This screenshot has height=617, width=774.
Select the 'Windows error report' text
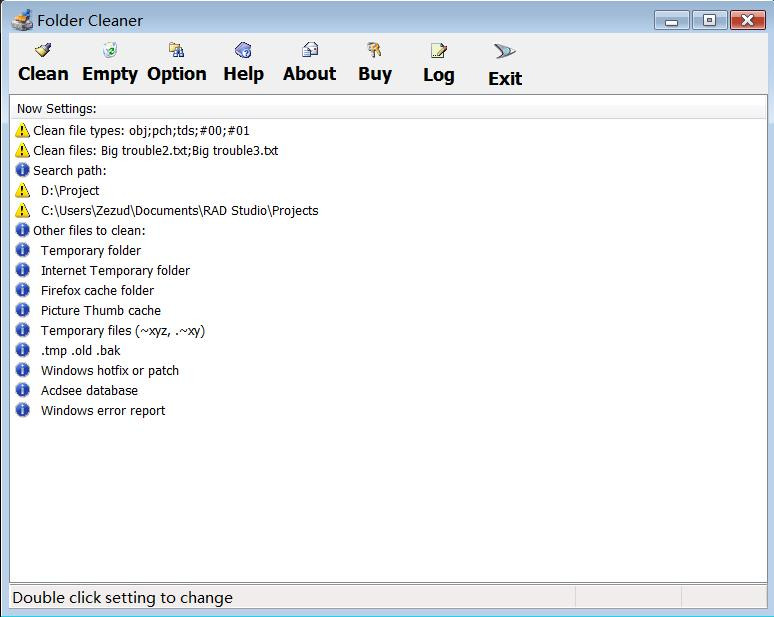tap(103, 411)
